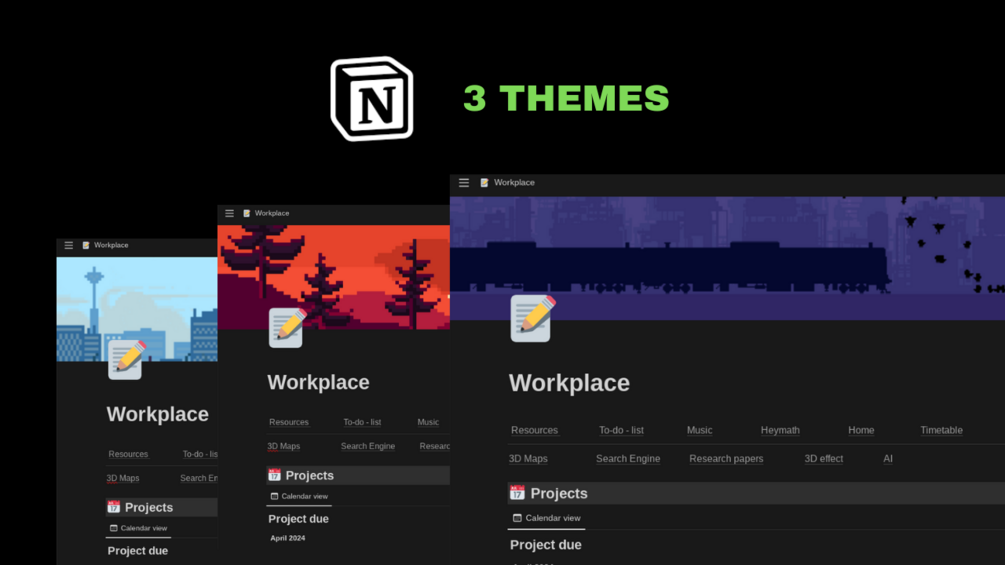Image resolution: width=1005 pixels, height=565 pixels.
Task: Open the 3D Maps link in the red window
Action: (283, 446)
